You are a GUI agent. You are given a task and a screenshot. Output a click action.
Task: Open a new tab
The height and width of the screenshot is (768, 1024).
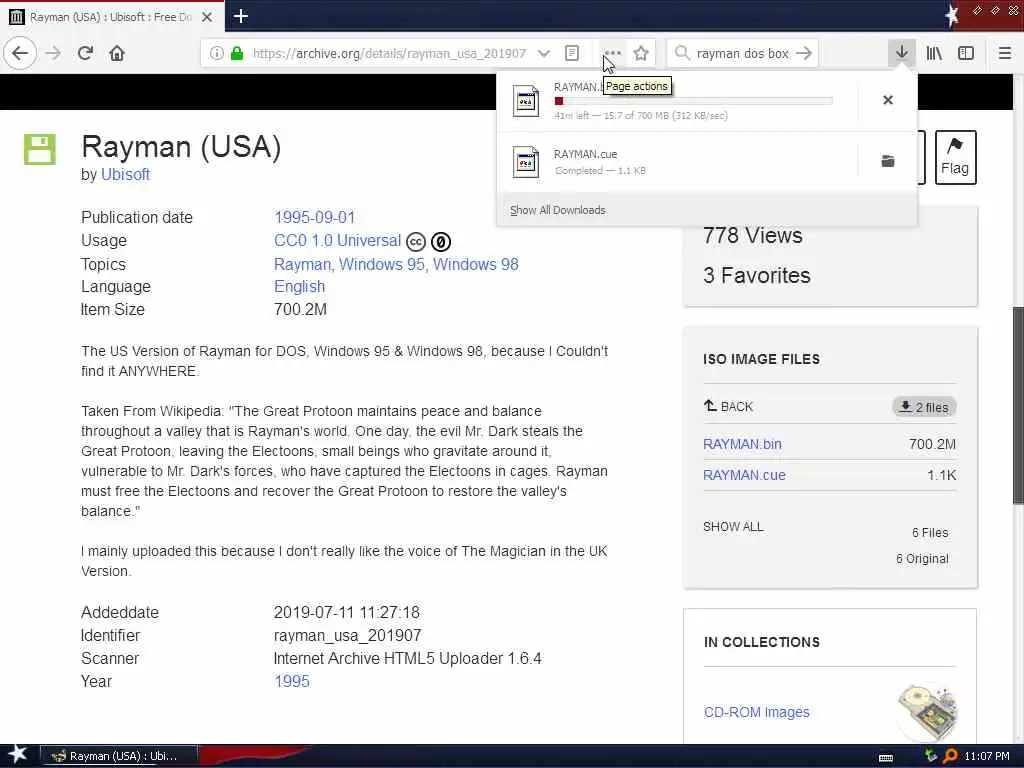241,16
